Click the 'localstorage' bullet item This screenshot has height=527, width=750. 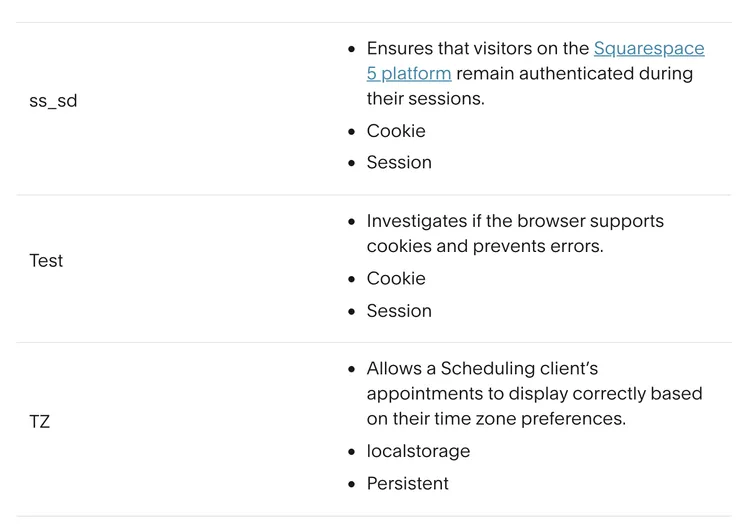click(418, 451)
